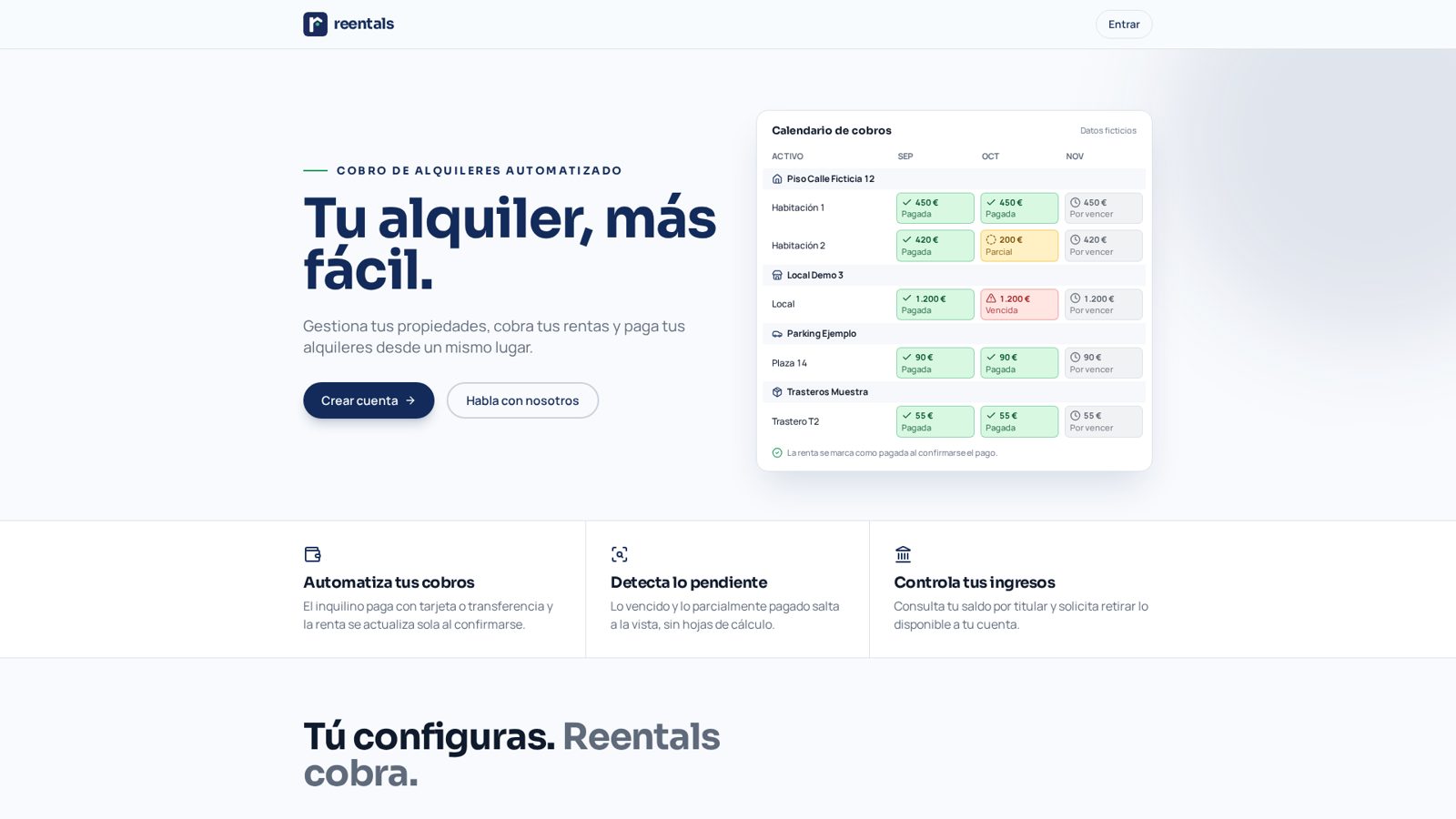The image size is (1456, 819).
Task: Click the shop icon beside Local Demo 3
Action: tap(777, 275)
